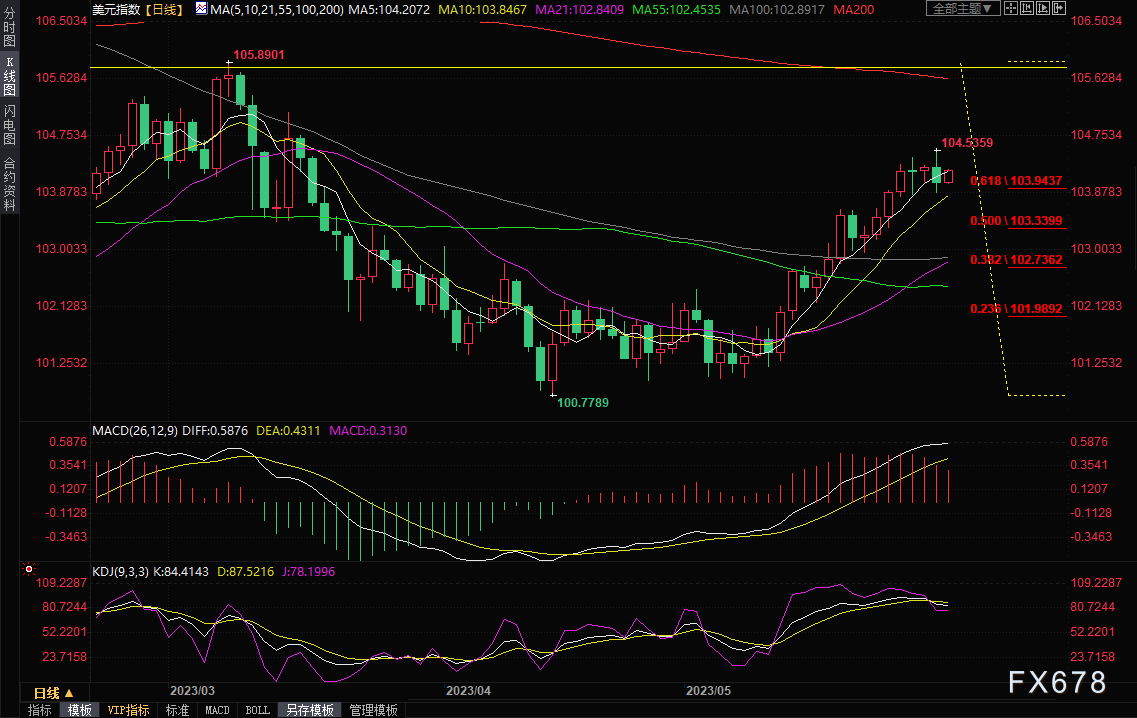Click the MA21:102.8409 label

tap(579, 9)
